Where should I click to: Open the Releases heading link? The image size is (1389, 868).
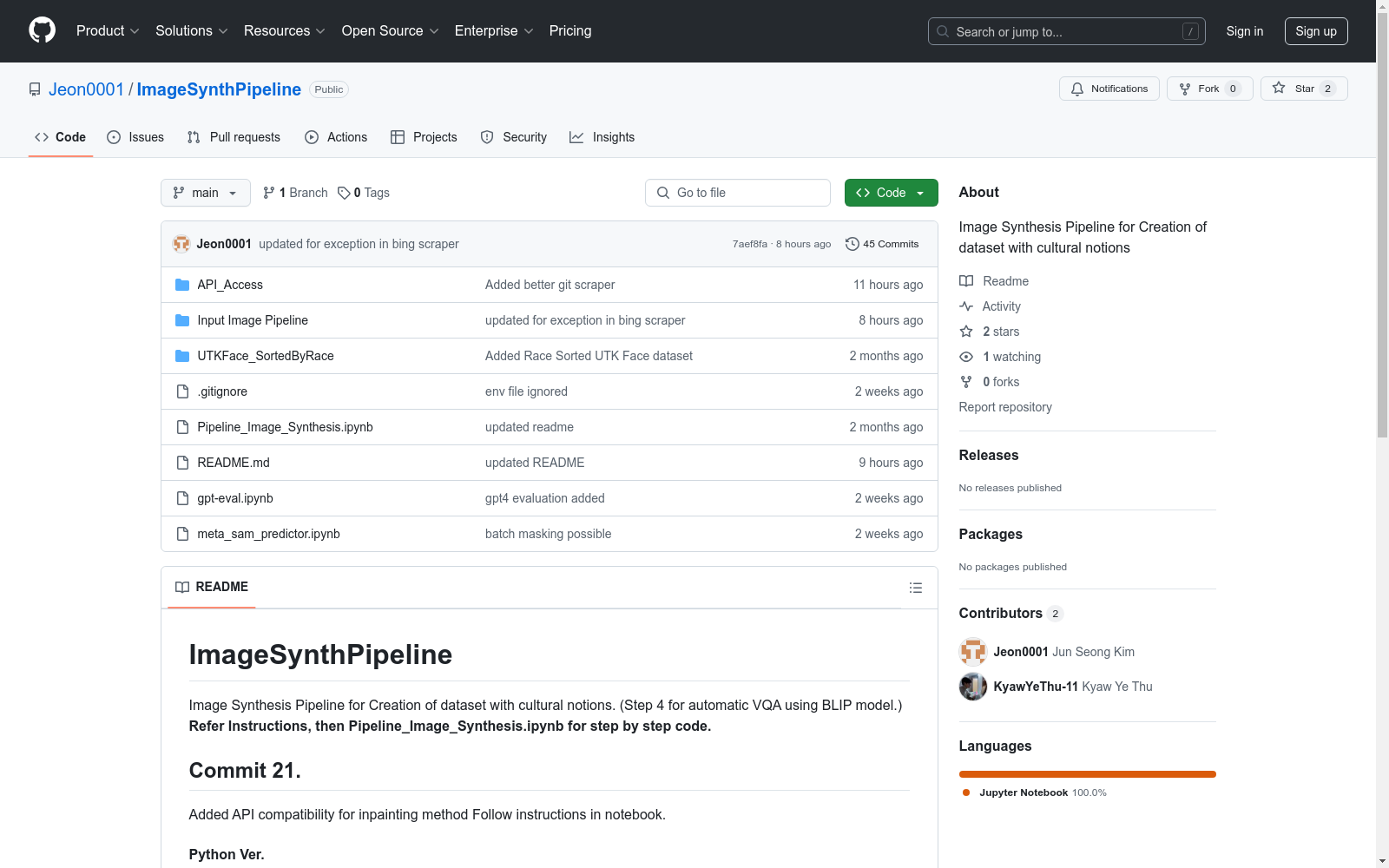989,456
